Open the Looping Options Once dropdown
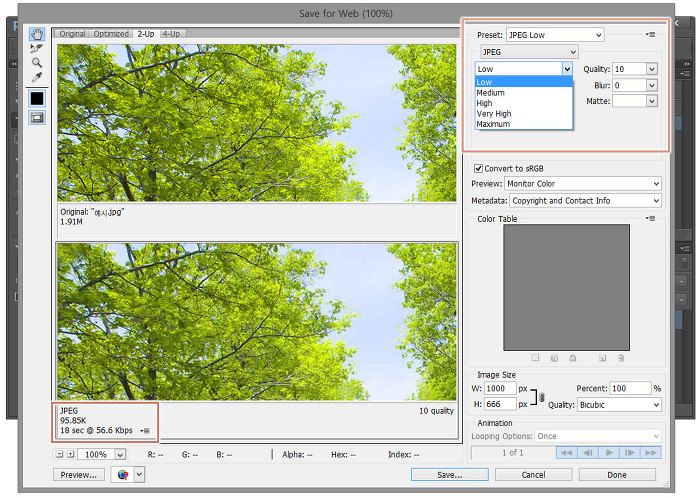The width and height of the screenshot is (700, 498). tap(598, 436)
